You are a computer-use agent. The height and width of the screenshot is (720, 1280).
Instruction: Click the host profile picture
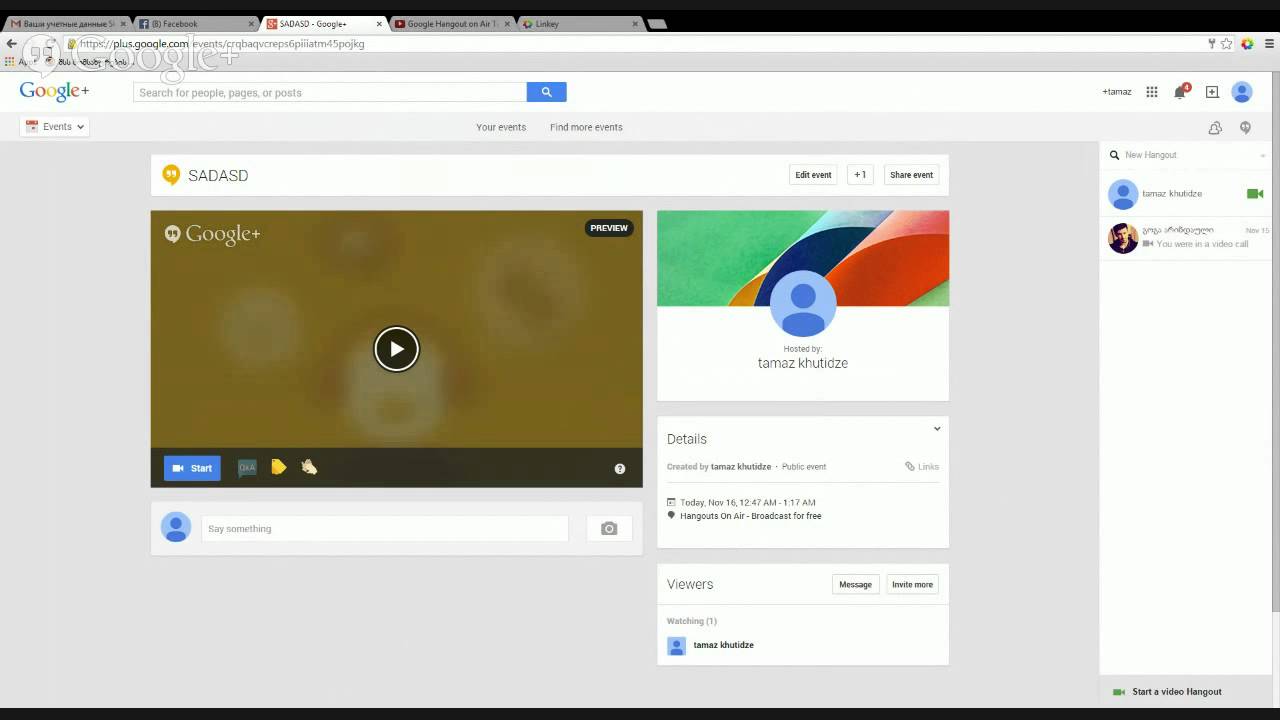pos(803,304)
